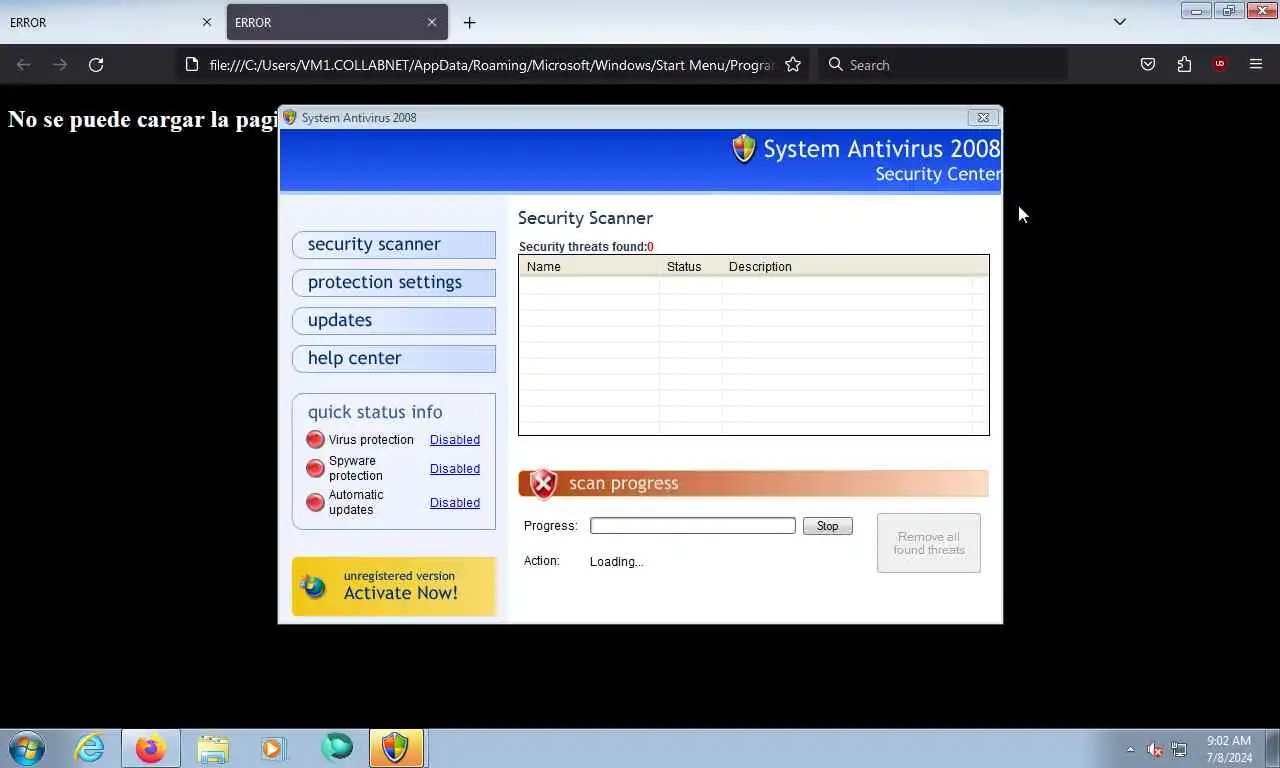
Task: Launch Internet Explorer from taskbar
Action: pos(89,748)
